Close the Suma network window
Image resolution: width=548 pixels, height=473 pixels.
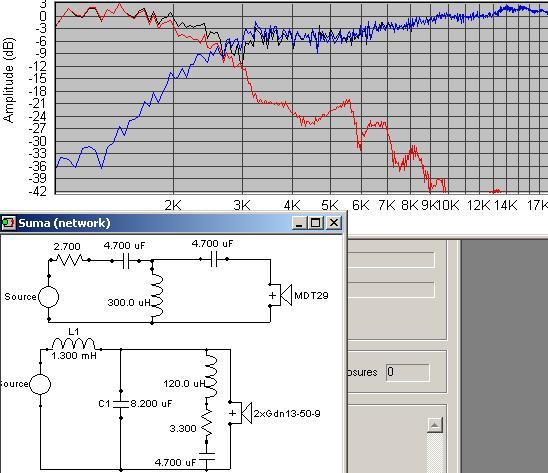[334, 223]
